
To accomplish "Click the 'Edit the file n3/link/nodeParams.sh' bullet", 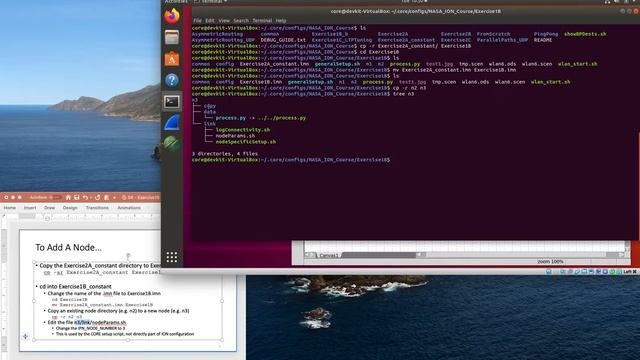I will (87, 322).
